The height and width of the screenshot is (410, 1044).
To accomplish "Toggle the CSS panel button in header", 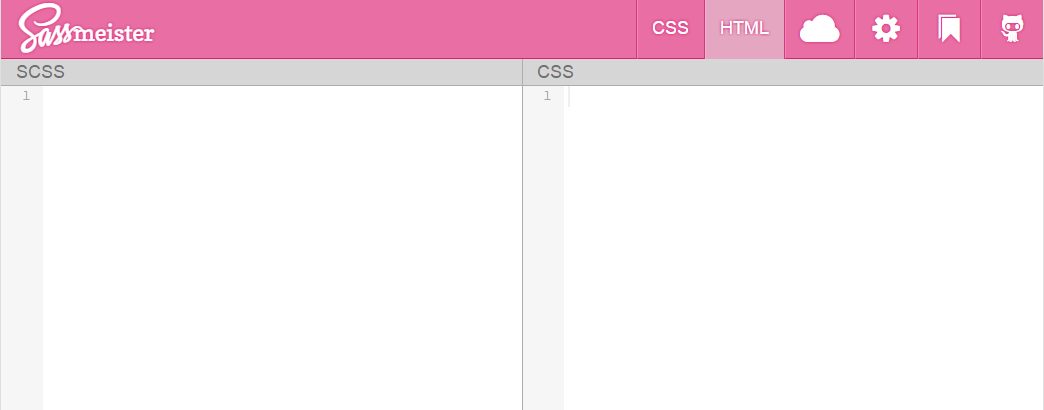I will pyautogui.click(x=670, y=29).
